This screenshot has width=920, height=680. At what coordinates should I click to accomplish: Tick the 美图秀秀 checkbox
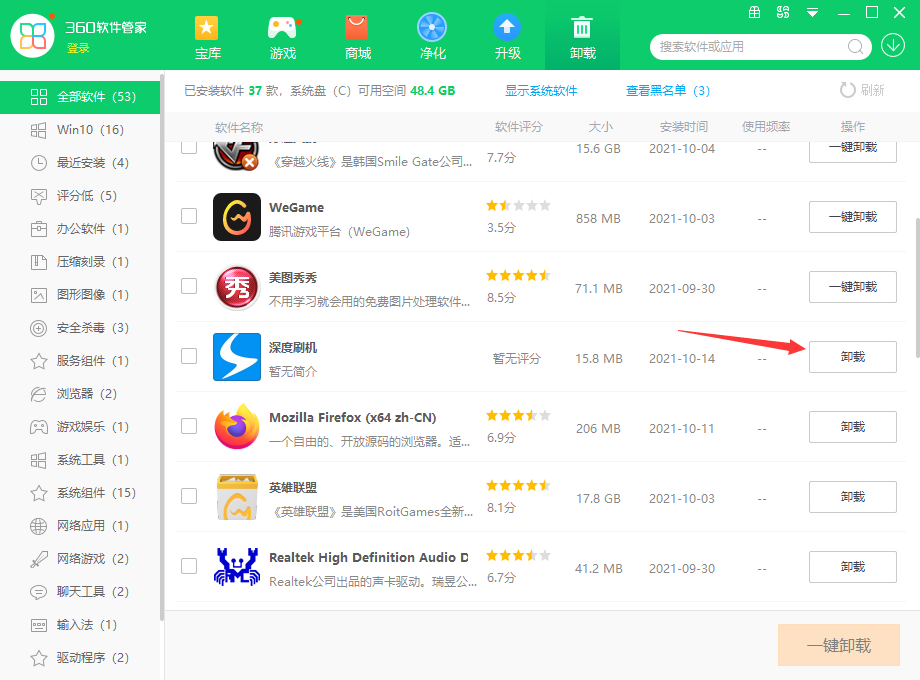click(189, 286)
